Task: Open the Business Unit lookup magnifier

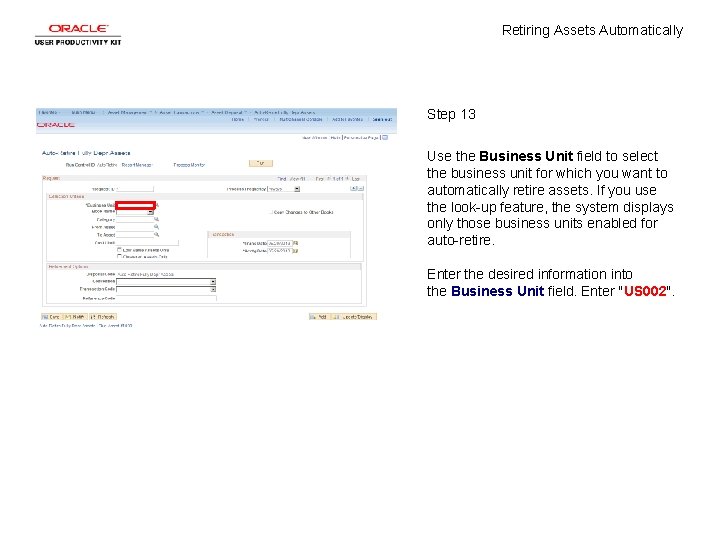Action: coord(157,205)
